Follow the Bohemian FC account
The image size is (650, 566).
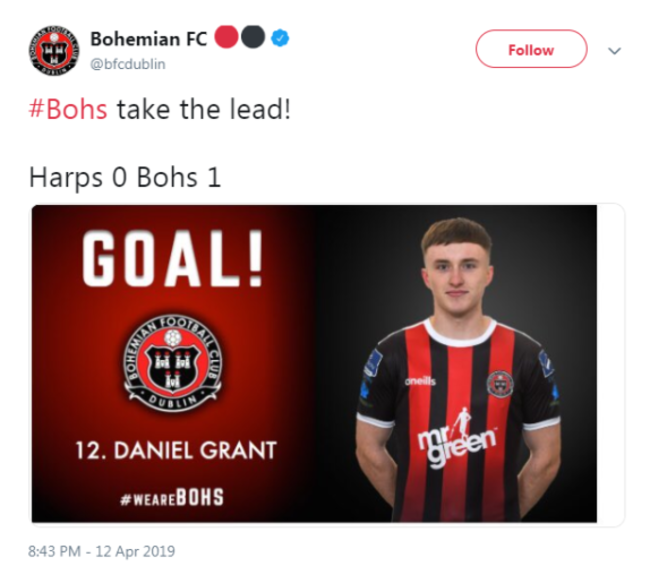pyautogui.click(x=531, y=49)
